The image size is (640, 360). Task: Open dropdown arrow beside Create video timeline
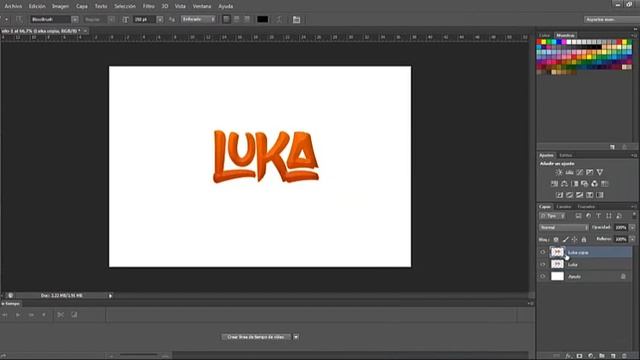296,337
